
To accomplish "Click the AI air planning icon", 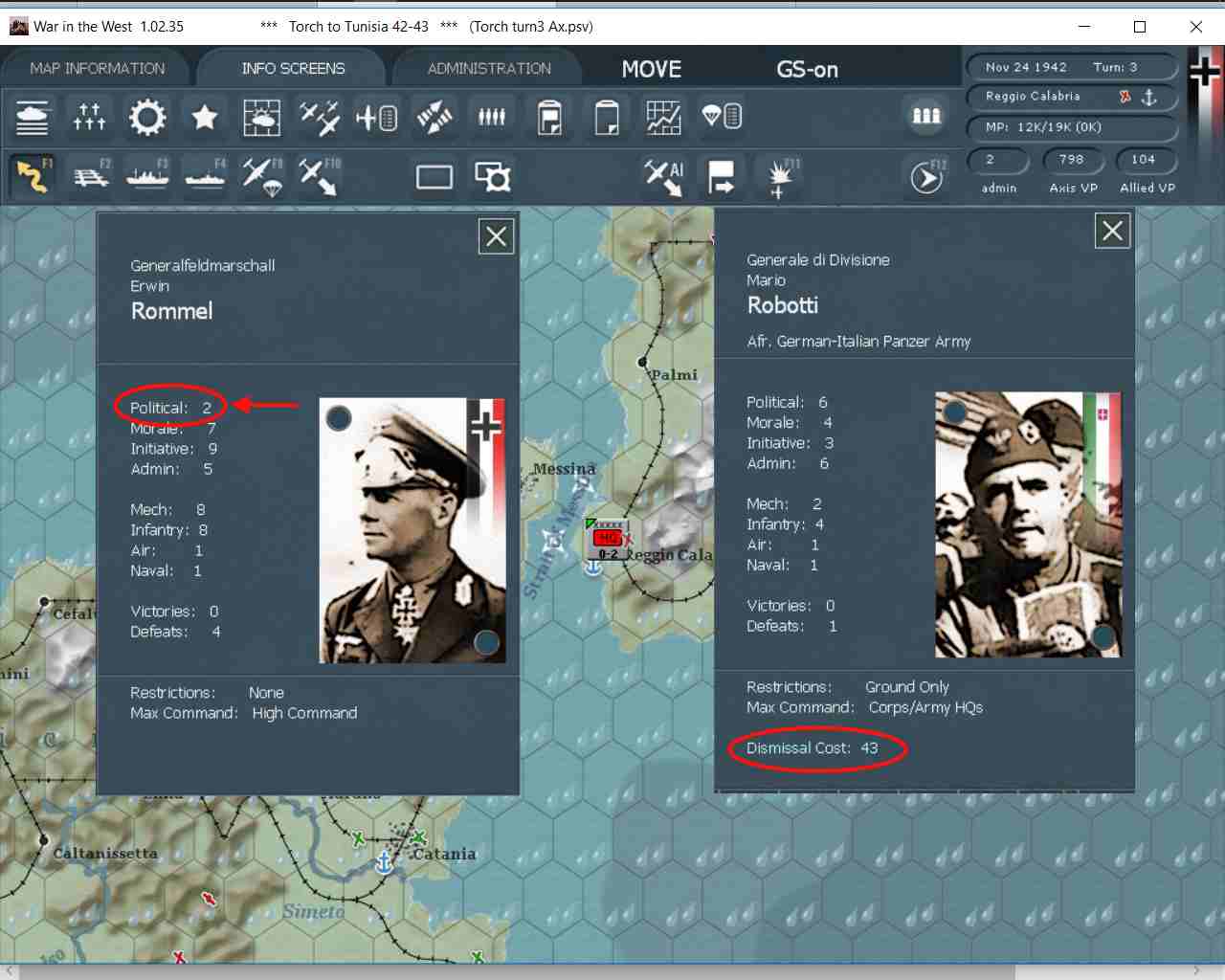I will tap(664, 176).
